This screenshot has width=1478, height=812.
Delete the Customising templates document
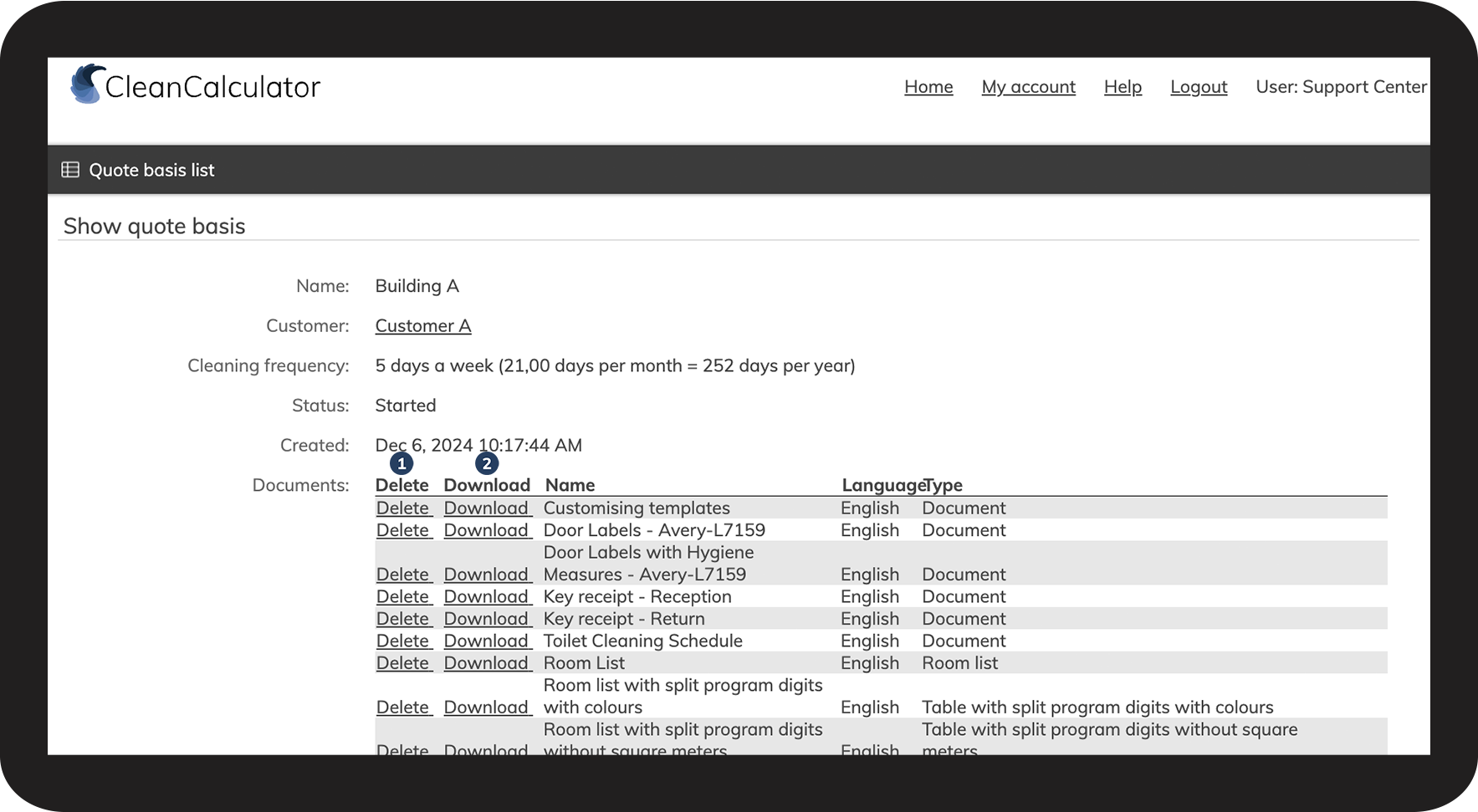pyautogui.click(x=402, y=508)
